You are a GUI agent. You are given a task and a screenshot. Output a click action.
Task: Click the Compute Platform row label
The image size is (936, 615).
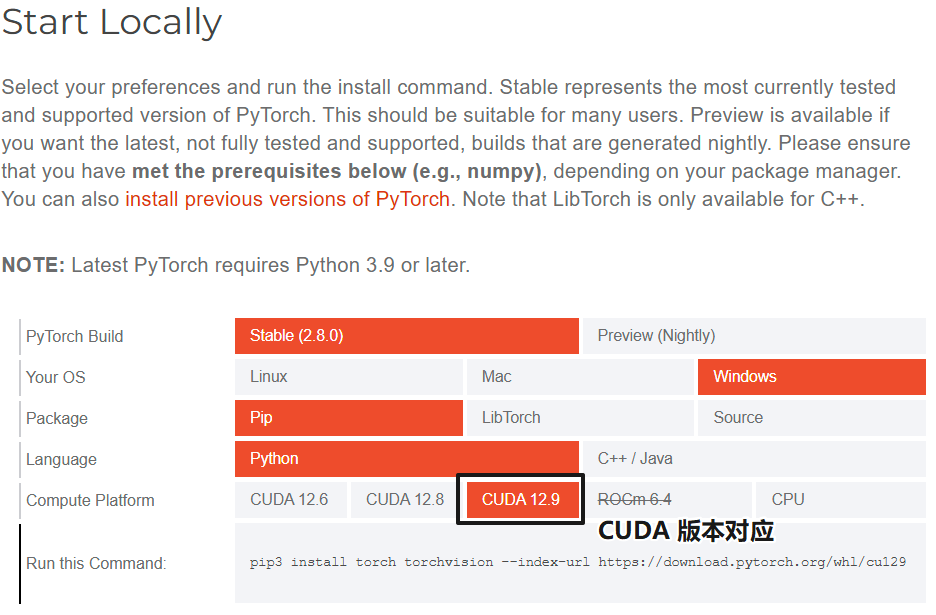point(90,500)
